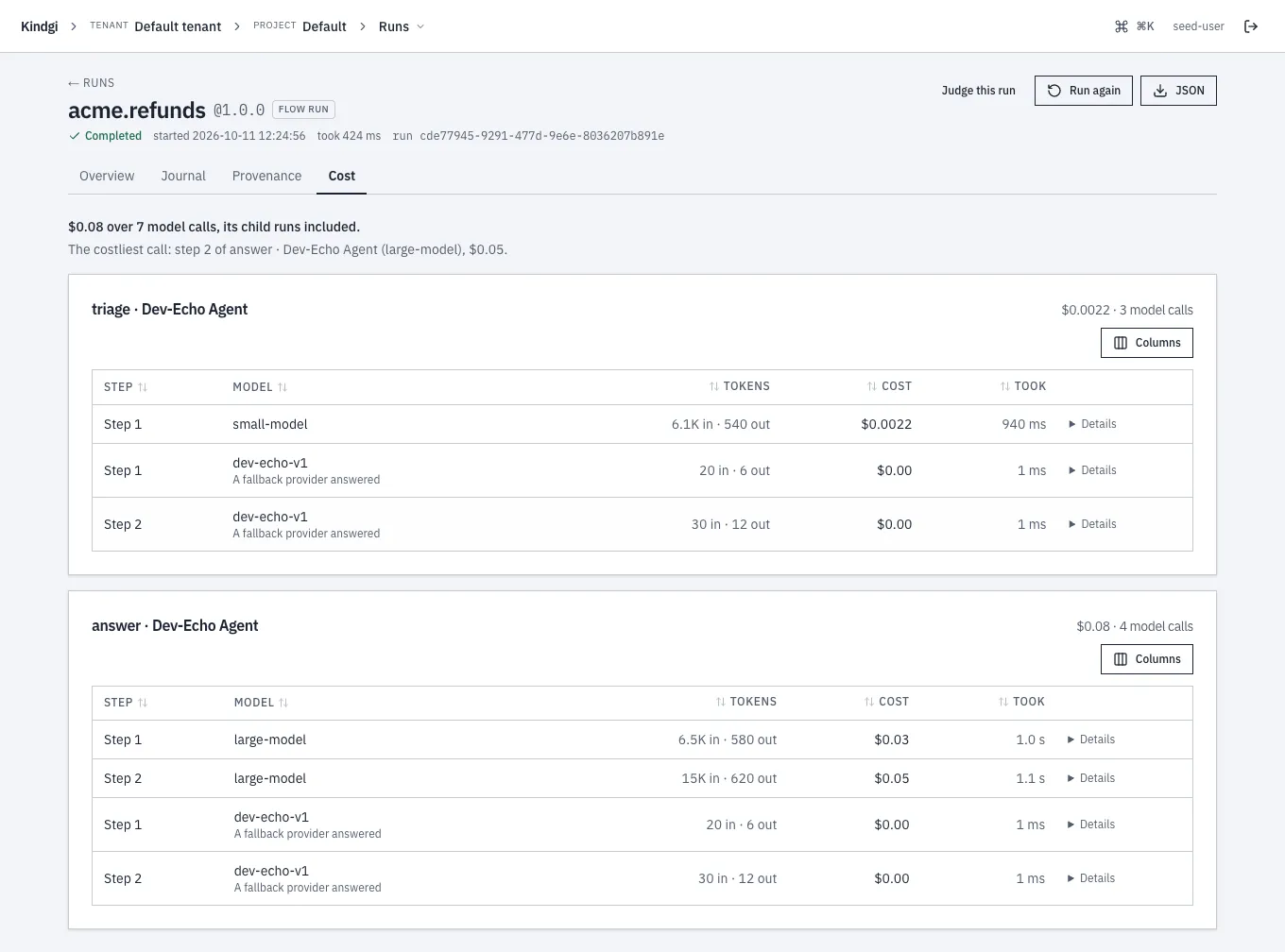Click the 6.5K in · 580 out tokens cell
1285x952 pixels.
728,739
